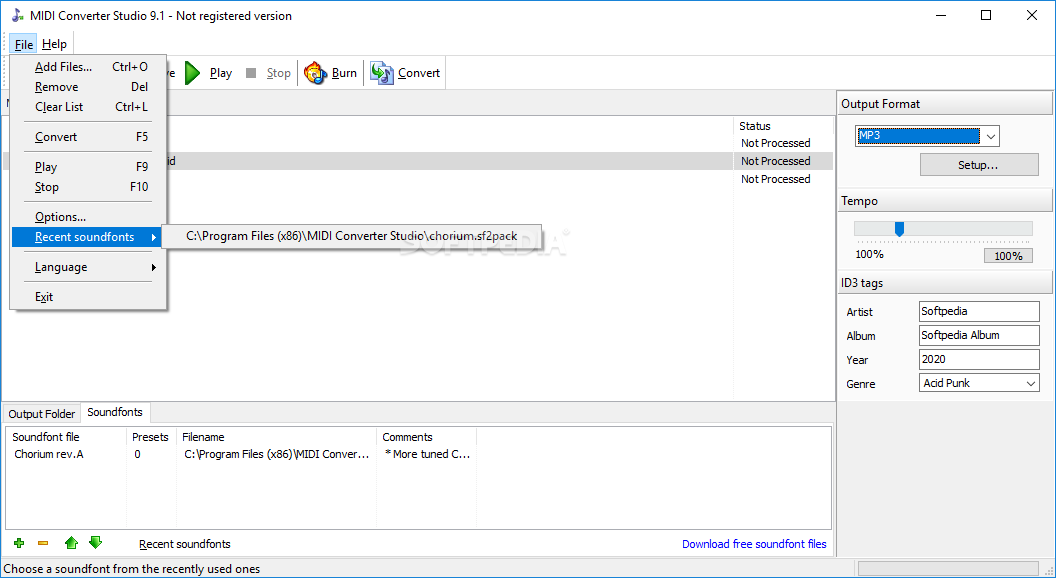Expand the Language submenu
Screen dimensions: 1056x578
click(x=88, y=267)
